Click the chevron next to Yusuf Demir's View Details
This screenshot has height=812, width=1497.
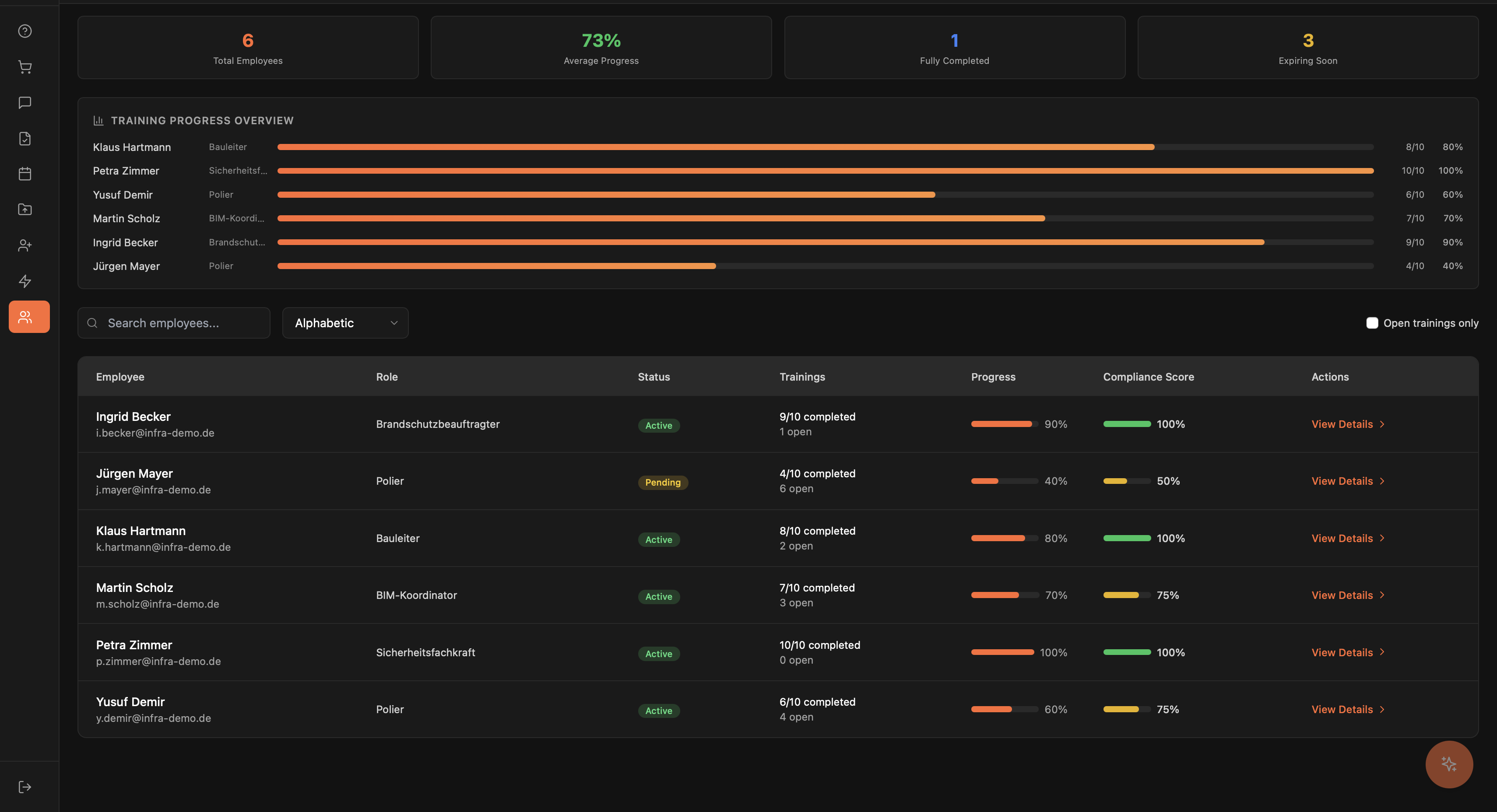click(x=1382, y=710)
